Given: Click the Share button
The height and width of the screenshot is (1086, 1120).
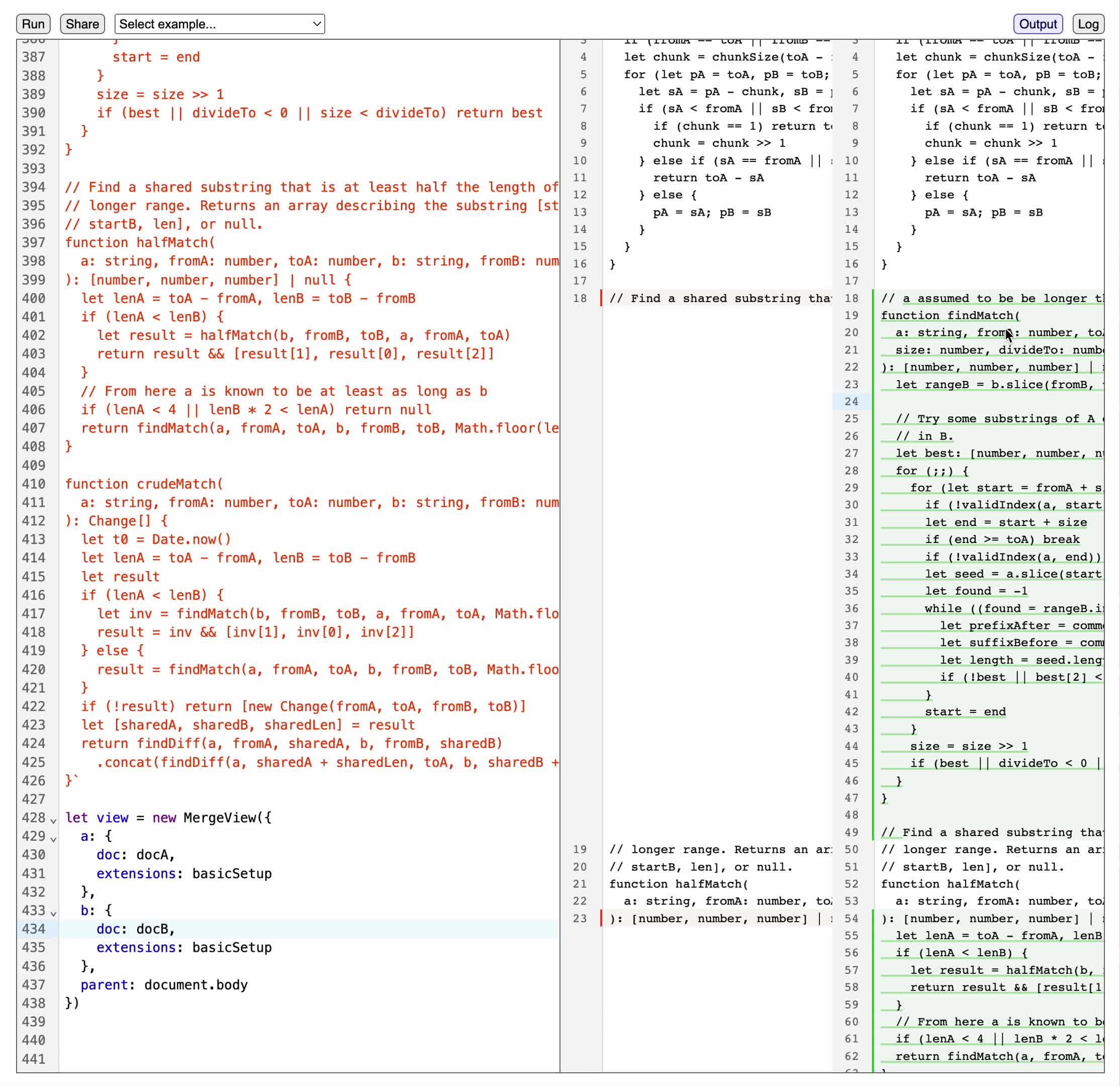Looking at the screenshot, I should pyautogui.click(x=82, y=24).
